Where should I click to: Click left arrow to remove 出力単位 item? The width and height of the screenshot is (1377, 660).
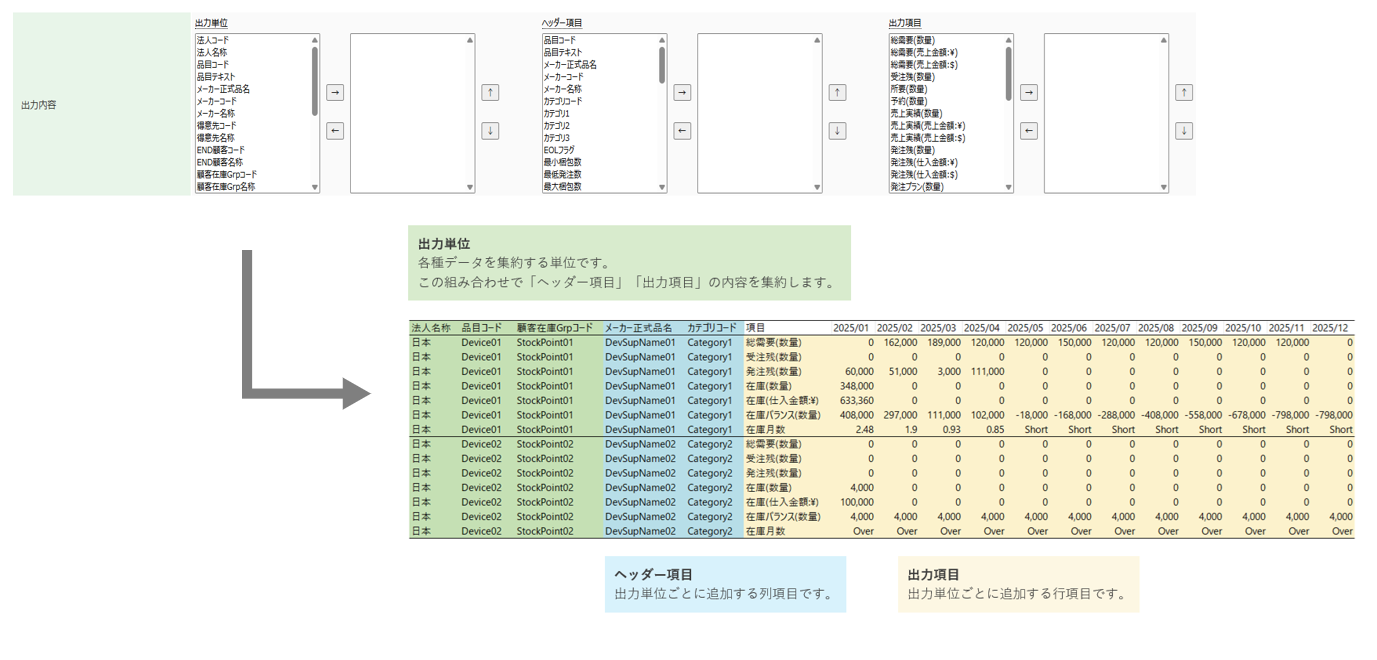[335, 131]
